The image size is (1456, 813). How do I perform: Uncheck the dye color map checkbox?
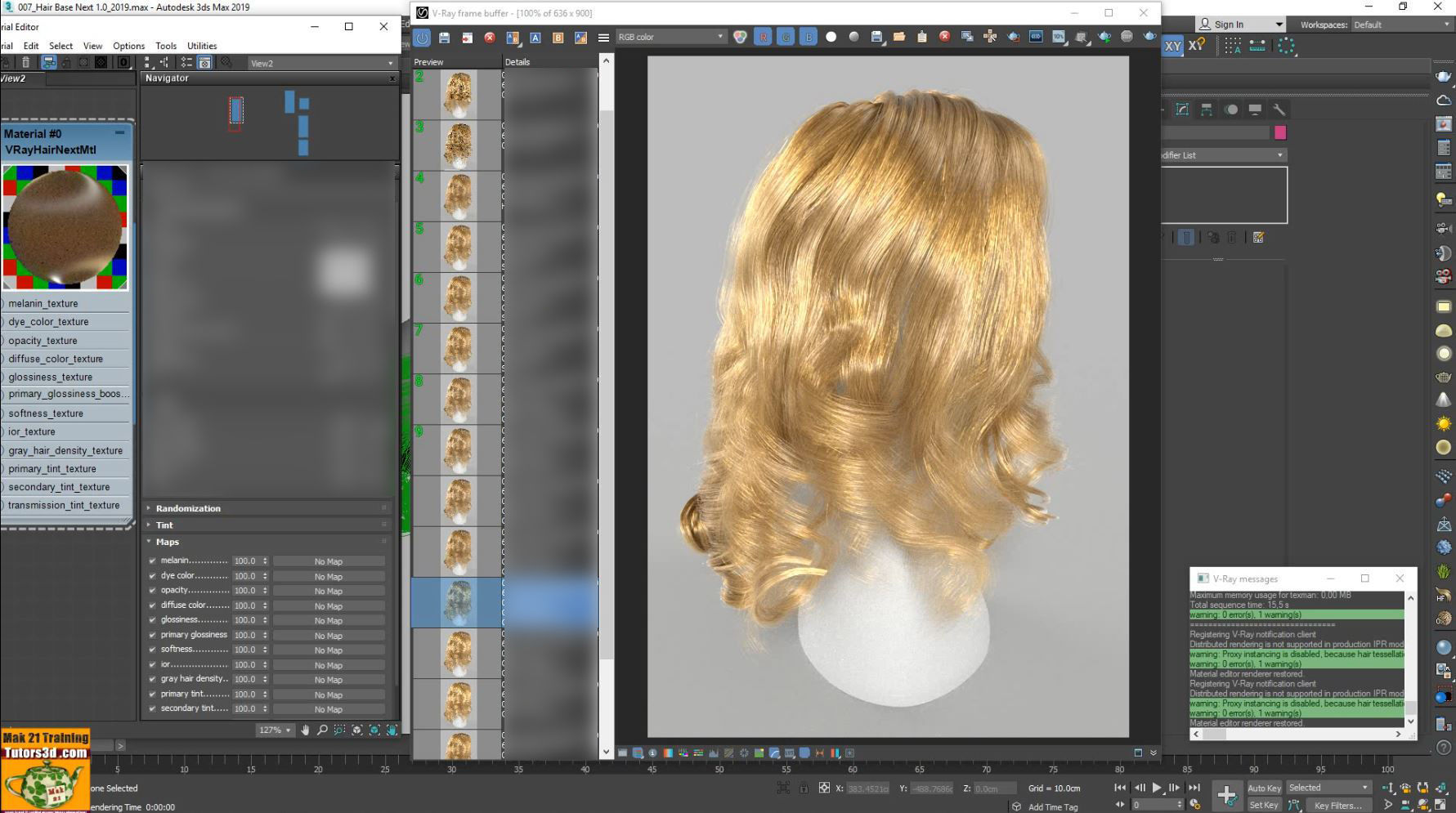152,576
